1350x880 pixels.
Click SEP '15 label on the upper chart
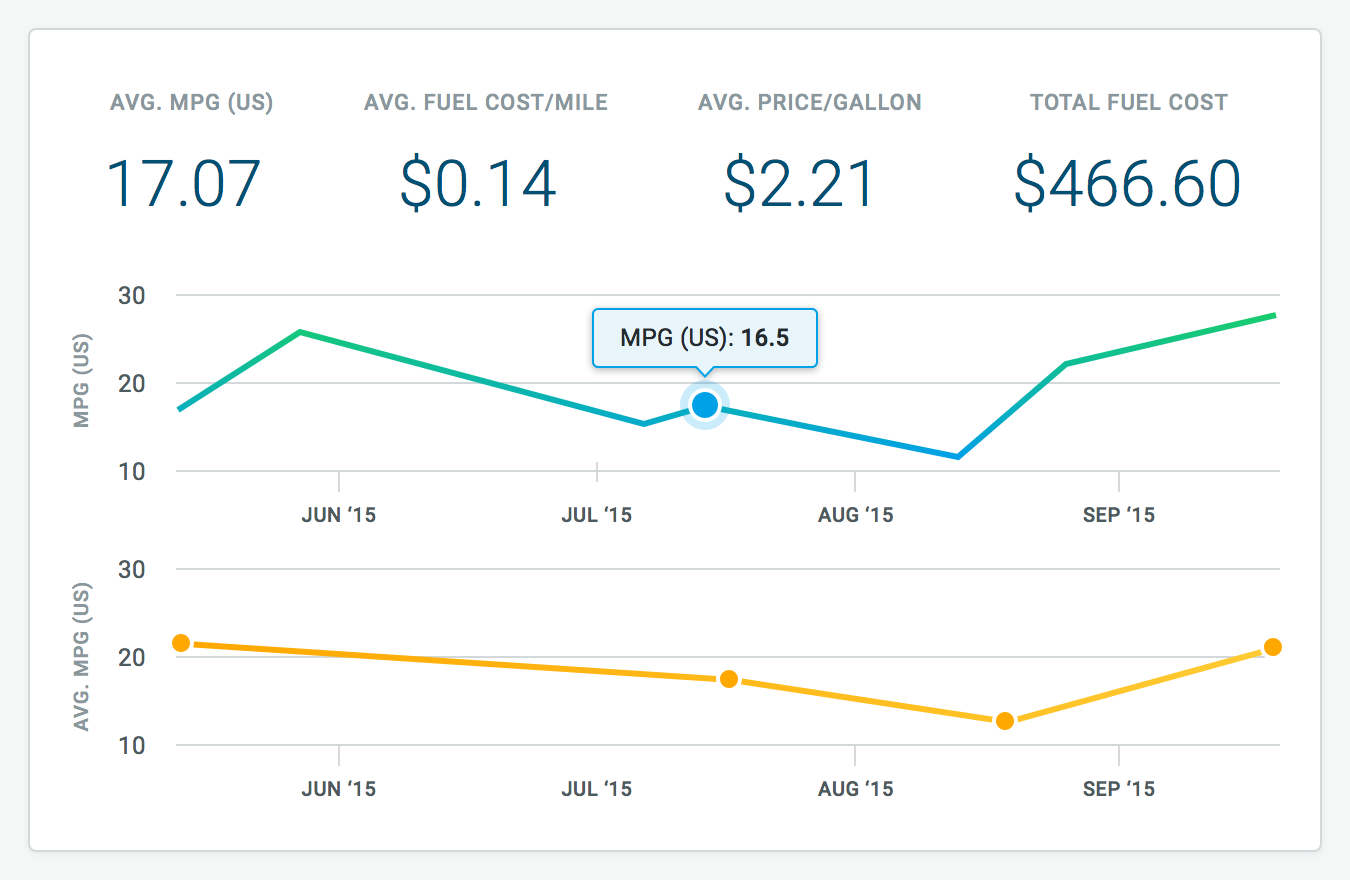[x=1119, y=515]
